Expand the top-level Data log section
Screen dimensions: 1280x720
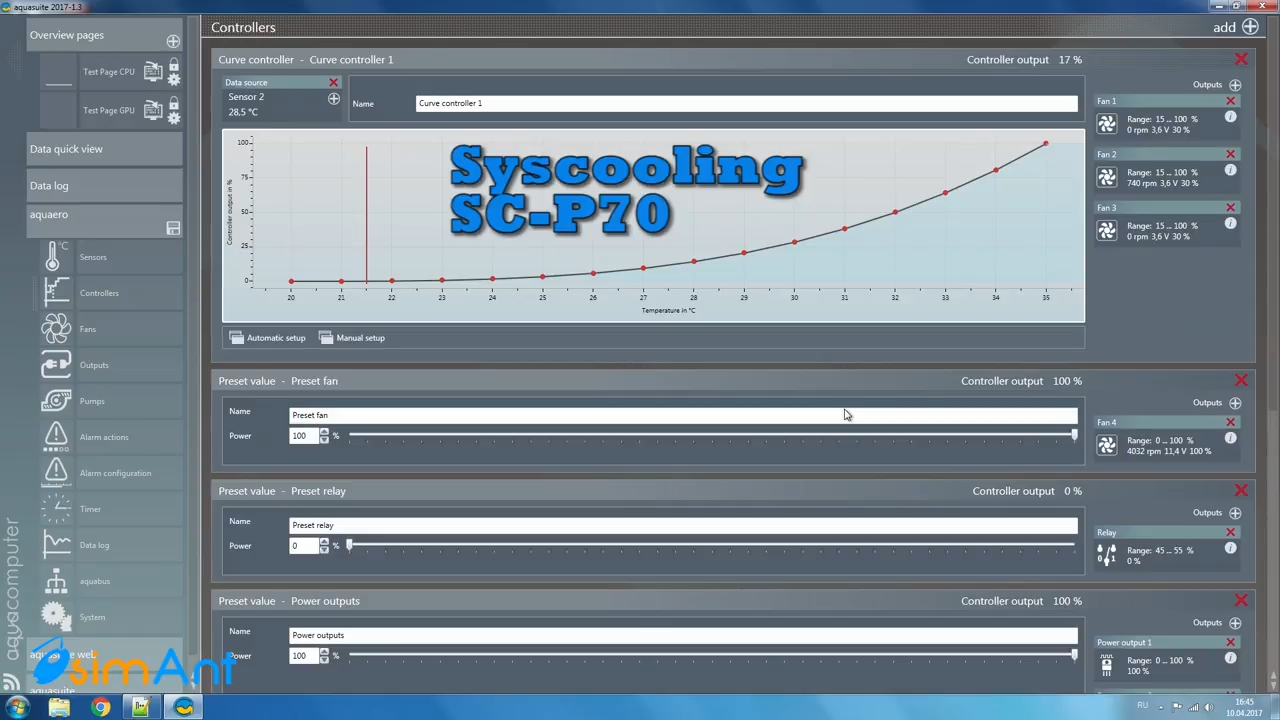105,185
